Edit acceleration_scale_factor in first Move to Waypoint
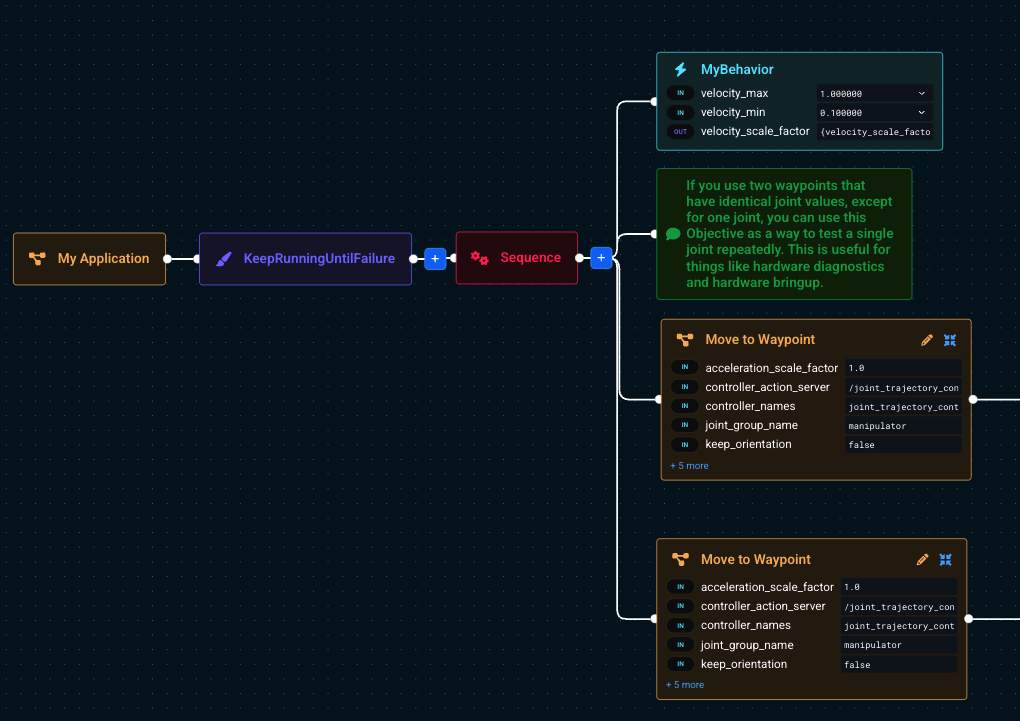Image resolution: width=1020 pixels, height=721 pixels. tap(903, 368)
